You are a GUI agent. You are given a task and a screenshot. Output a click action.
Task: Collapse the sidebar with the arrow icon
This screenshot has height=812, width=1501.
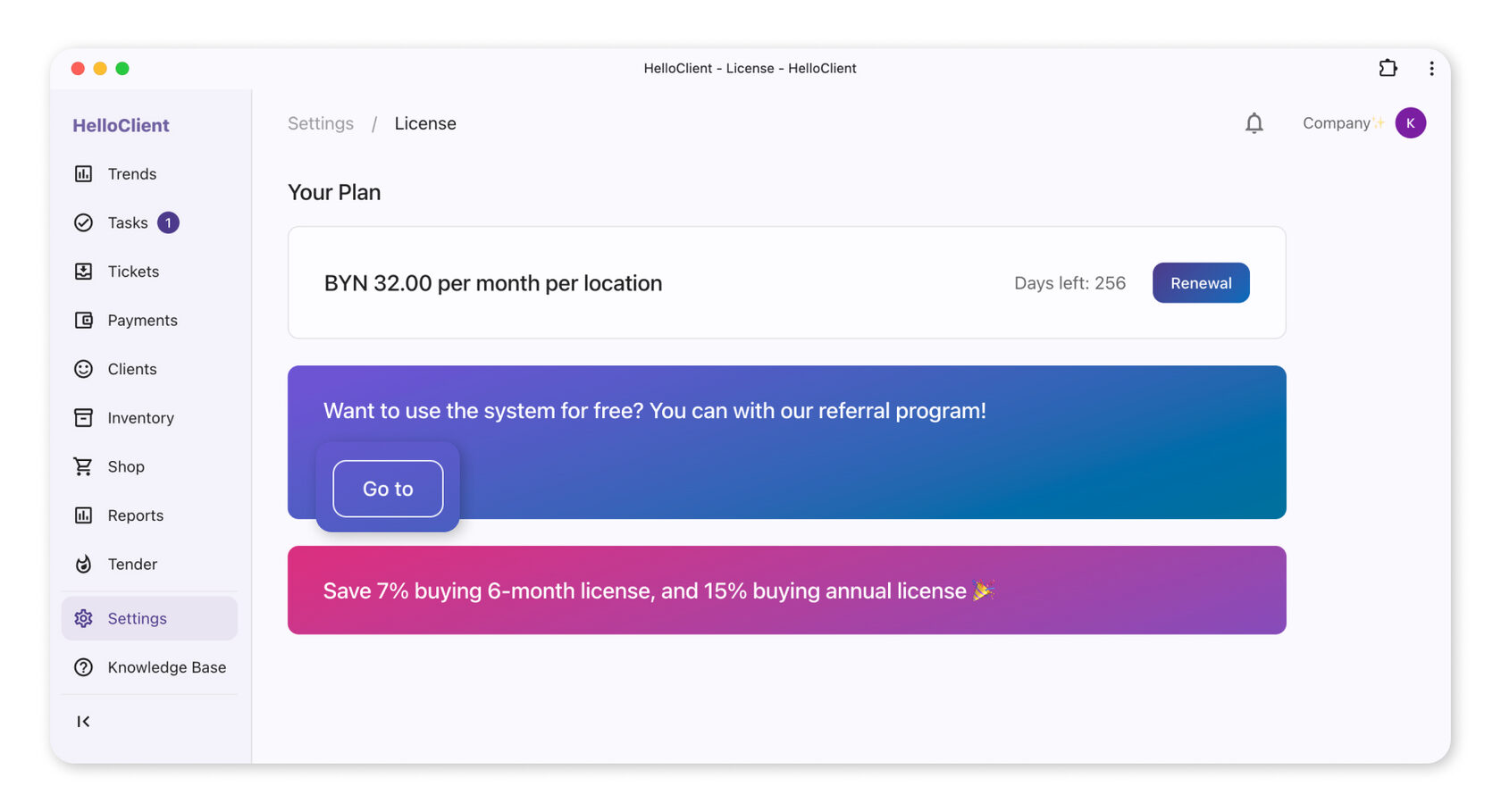(83, 722)
